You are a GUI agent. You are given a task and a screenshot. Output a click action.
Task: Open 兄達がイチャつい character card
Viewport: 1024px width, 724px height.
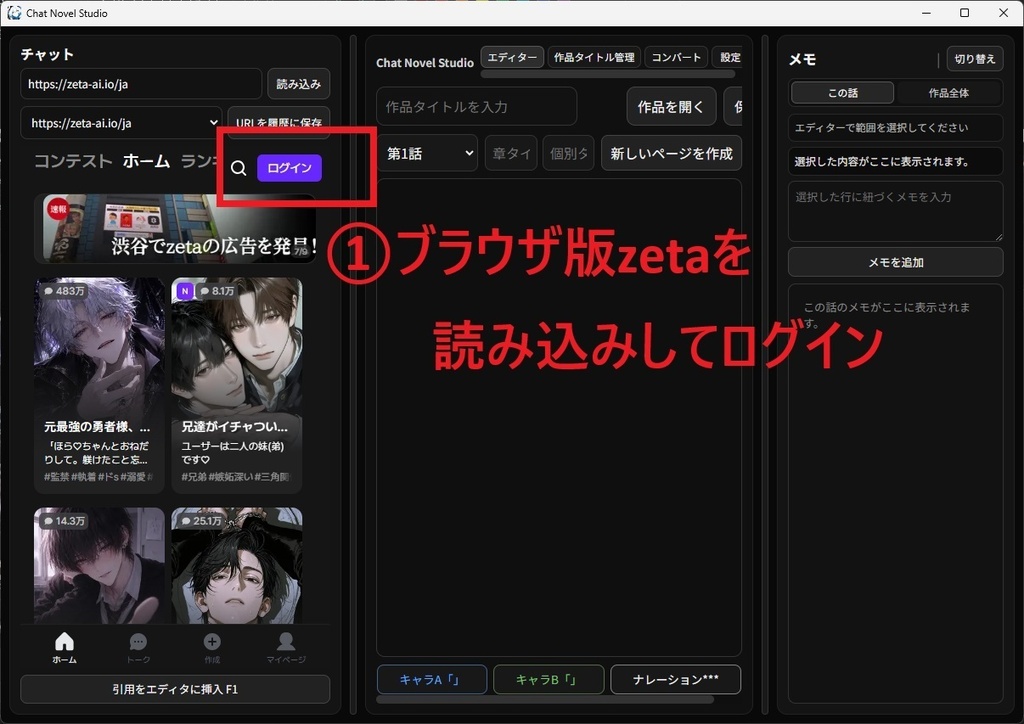[x=236, y=385]
